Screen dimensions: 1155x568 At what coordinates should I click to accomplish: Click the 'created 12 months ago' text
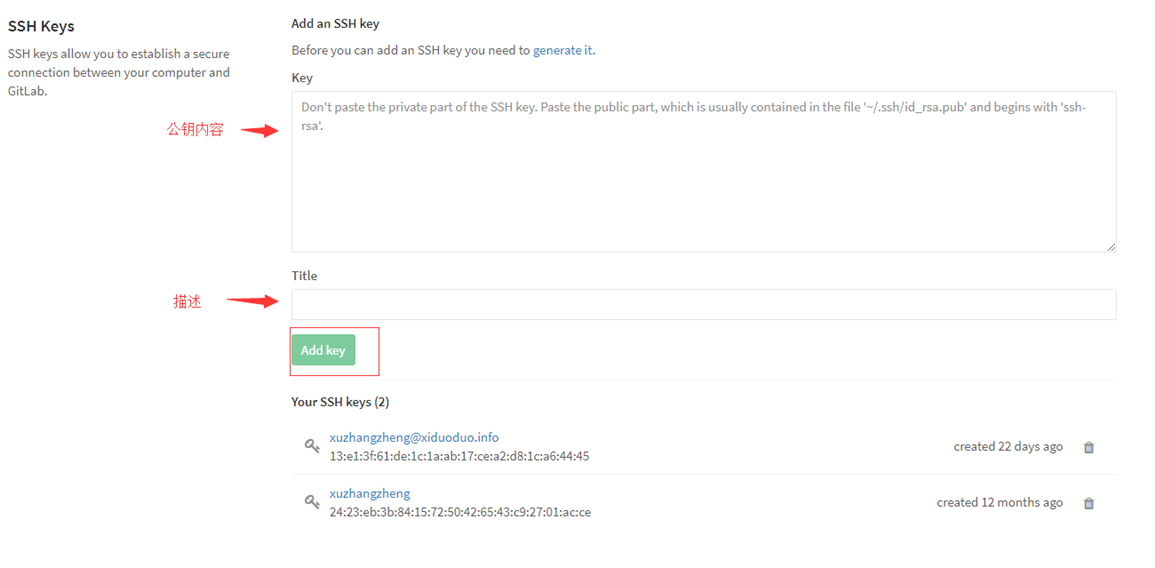(1000, 502)
